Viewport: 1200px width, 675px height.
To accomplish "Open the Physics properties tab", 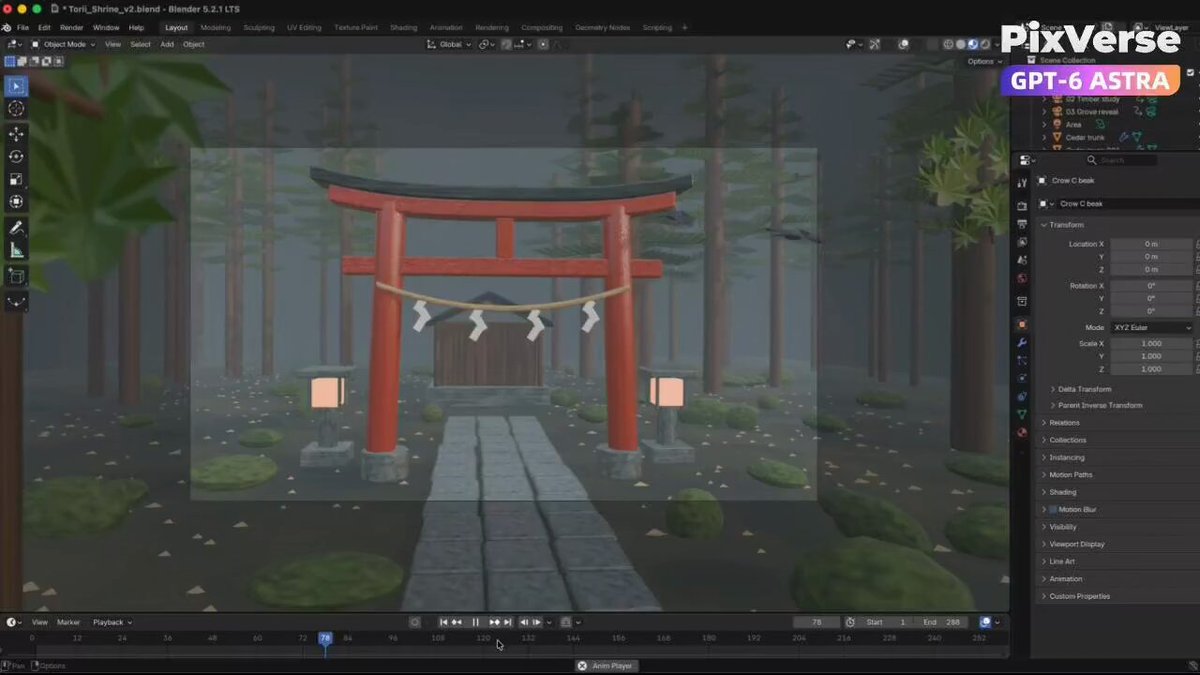I will point(1021,378).
